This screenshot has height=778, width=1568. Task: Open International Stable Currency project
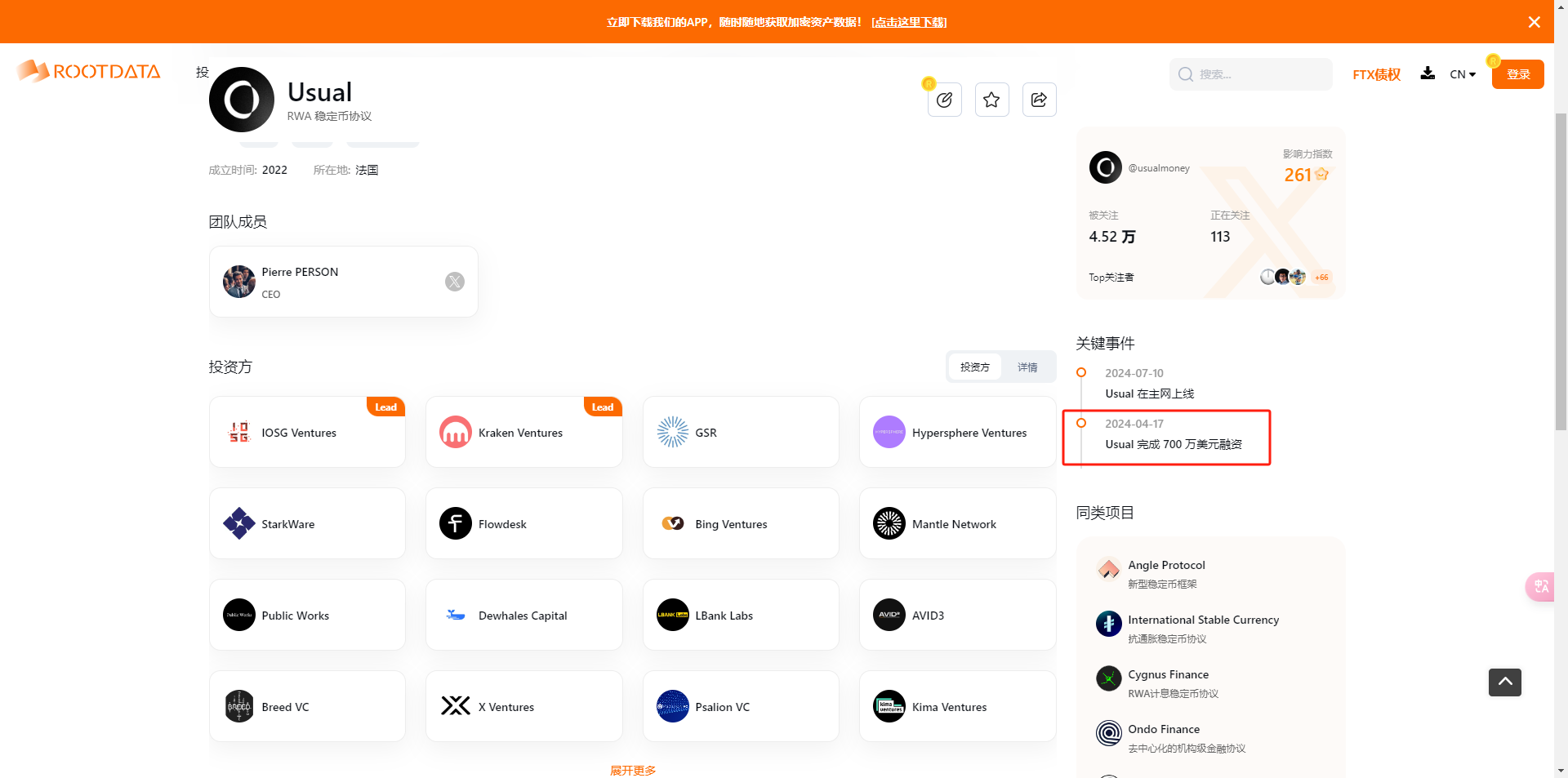pyautogui.click(x=1203, y=620)
